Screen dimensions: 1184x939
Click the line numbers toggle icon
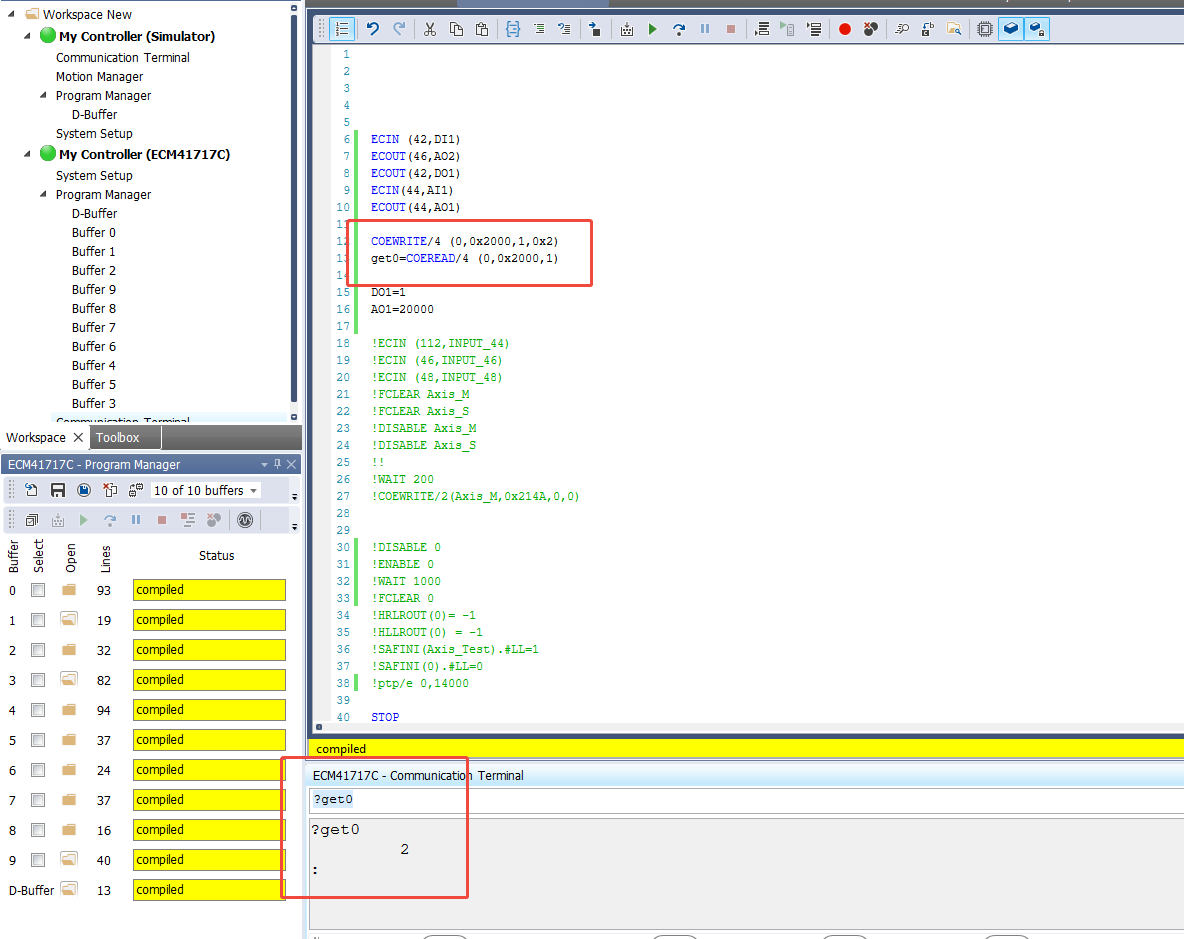tap(342, 29)
